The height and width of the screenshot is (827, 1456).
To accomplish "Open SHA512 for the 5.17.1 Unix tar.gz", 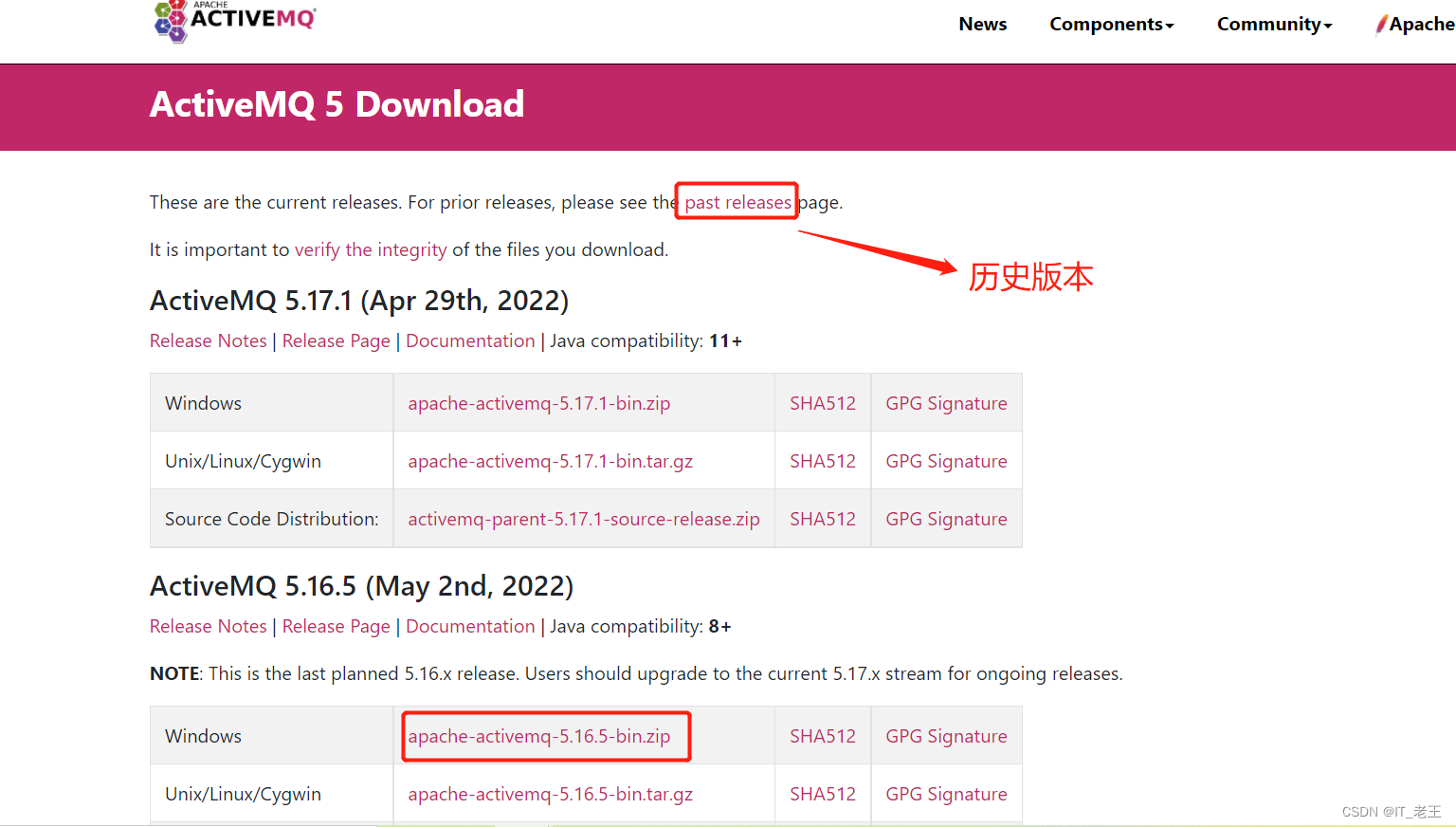I will [x=823, y=461].
